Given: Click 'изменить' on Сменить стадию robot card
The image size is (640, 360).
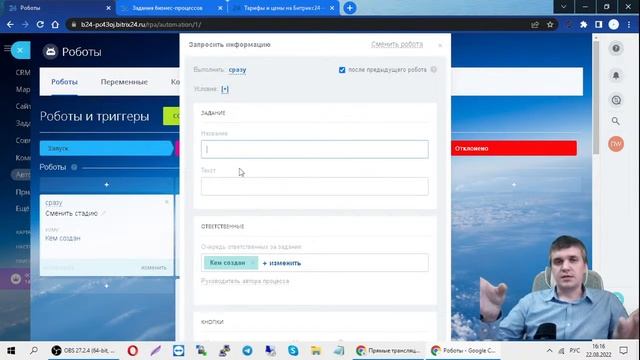Looking at the screenshot, I should [153, 267].
